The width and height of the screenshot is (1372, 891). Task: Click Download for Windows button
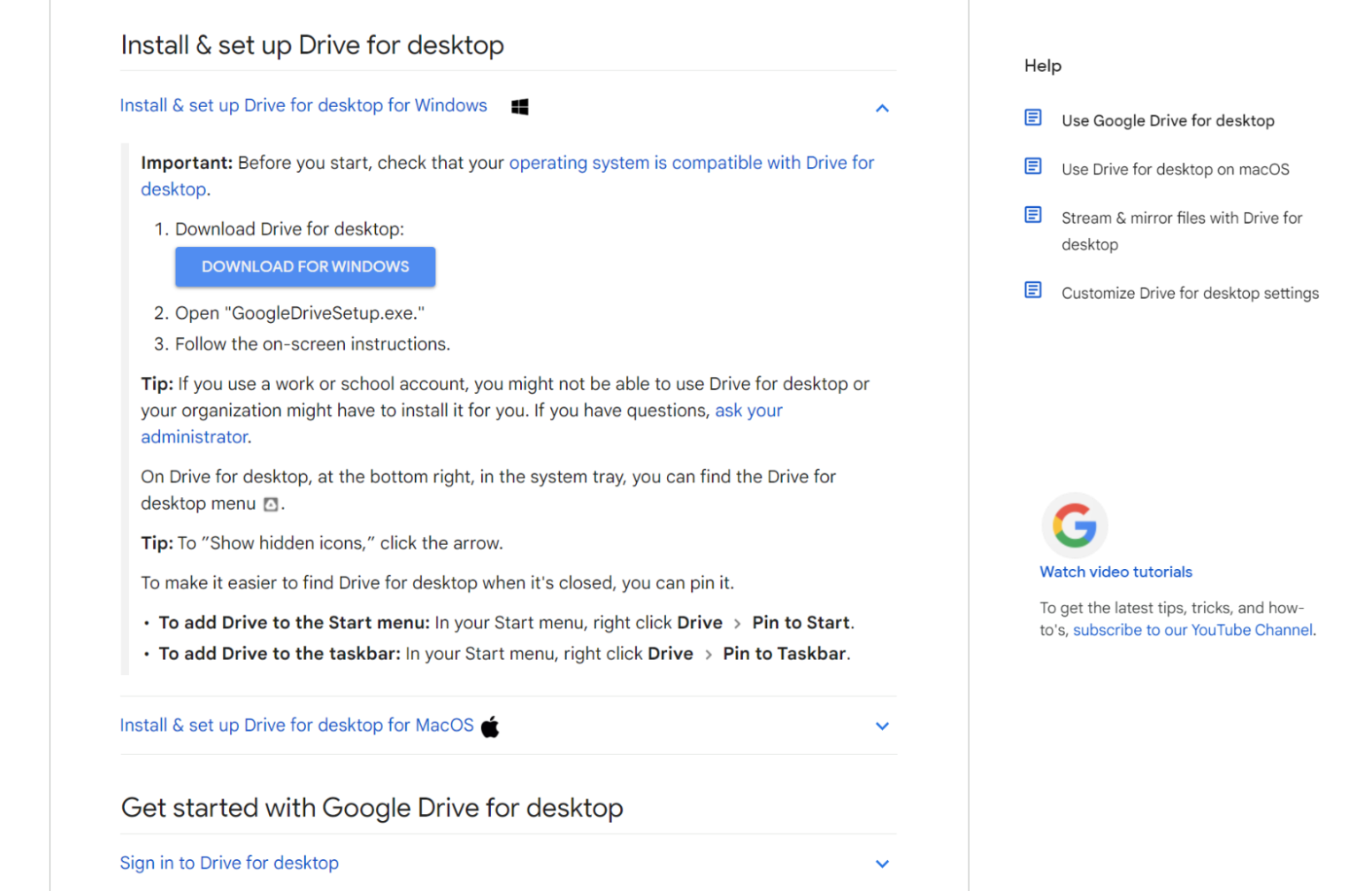pyautogui.click(x=305, y=266)
